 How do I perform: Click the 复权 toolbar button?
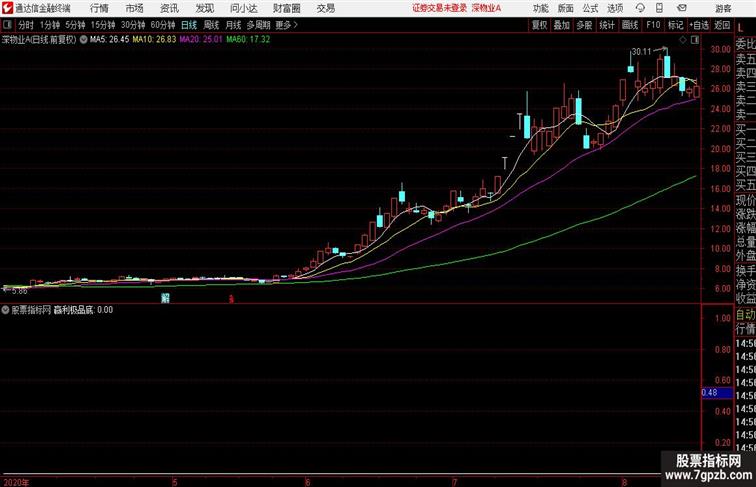point(540,25)
